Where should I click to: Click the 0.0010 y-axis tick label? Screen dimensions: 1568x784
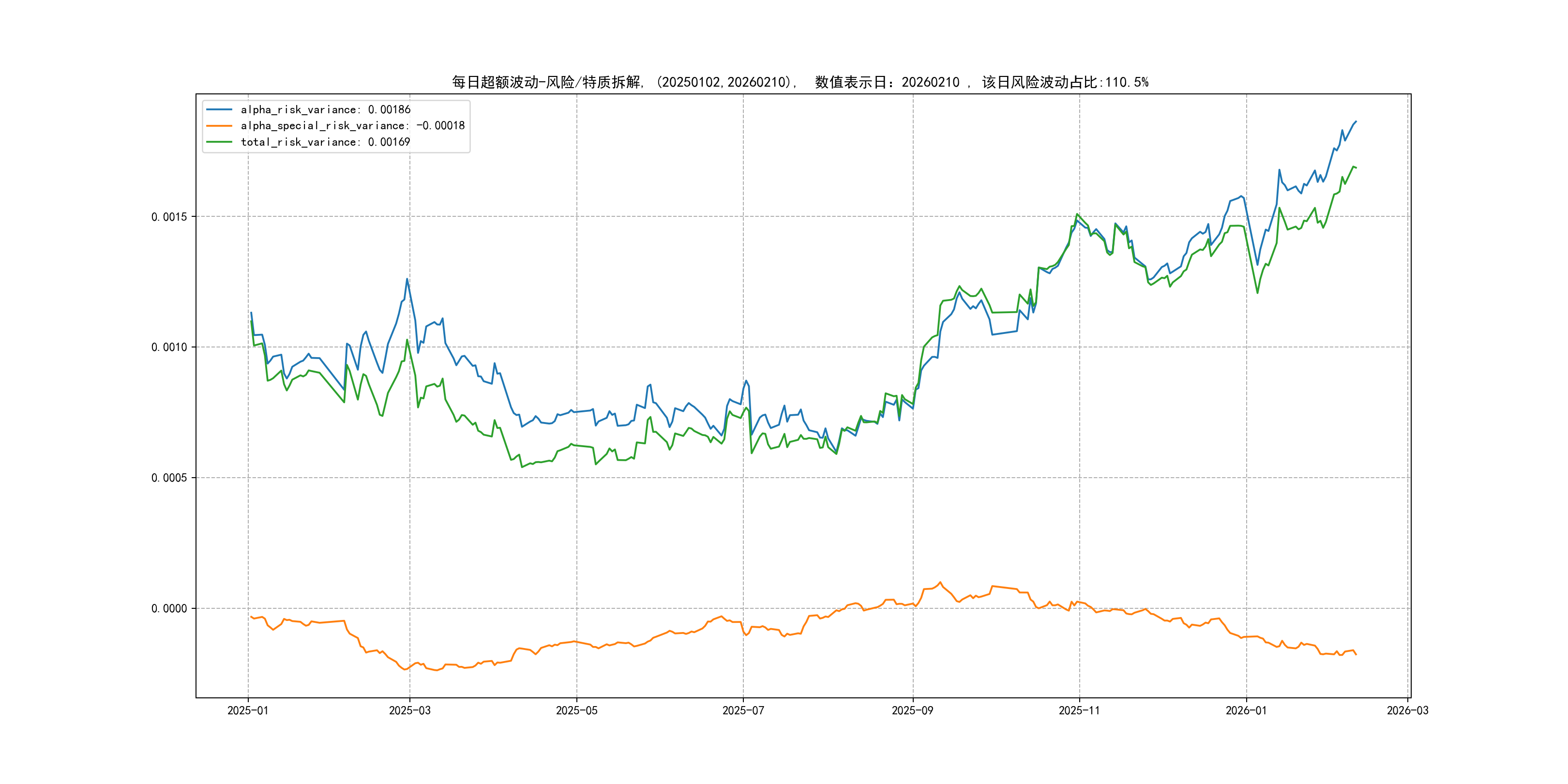point(169,347)
